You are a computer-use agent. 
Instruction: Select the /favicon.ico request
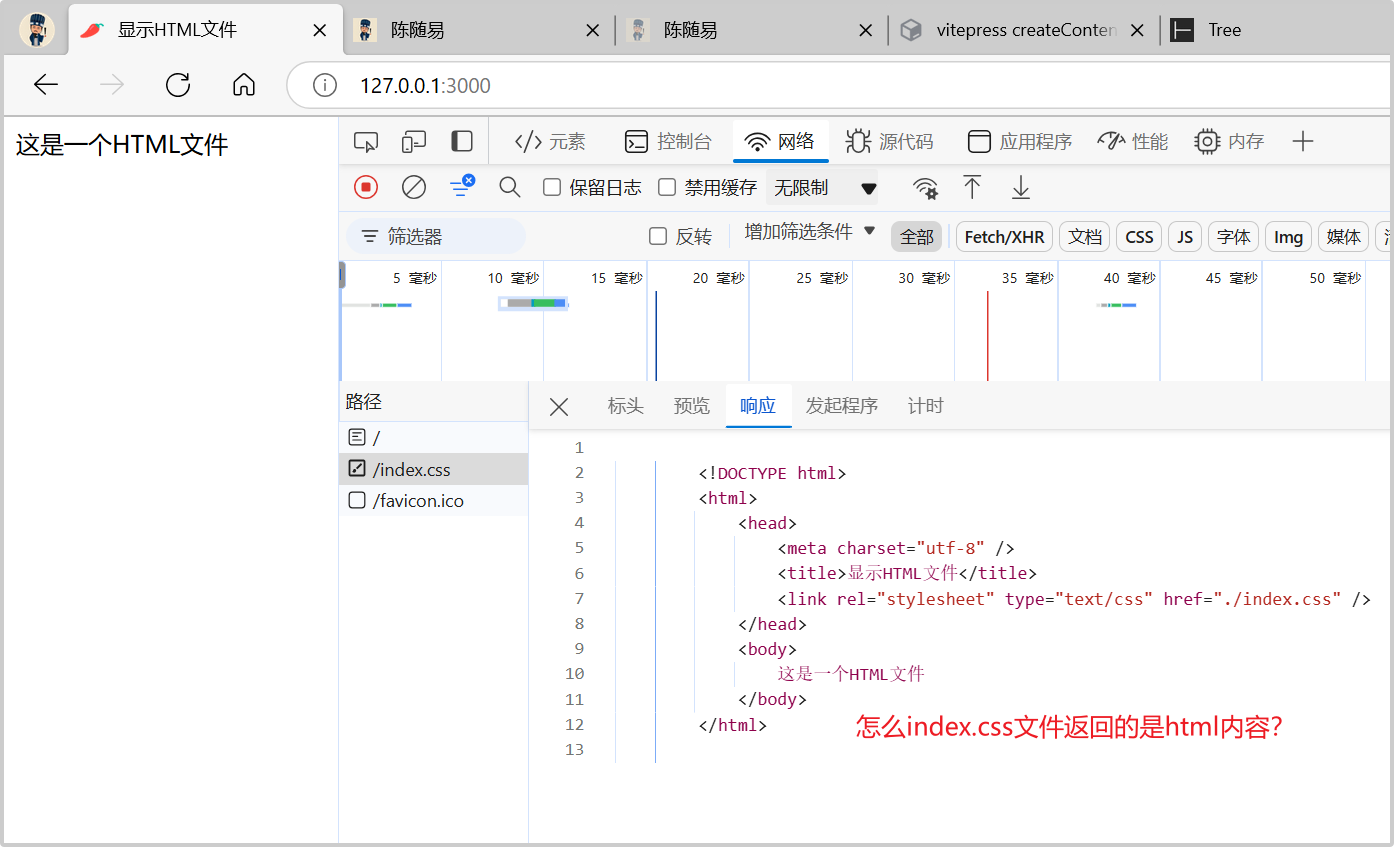tap(433, 501)
